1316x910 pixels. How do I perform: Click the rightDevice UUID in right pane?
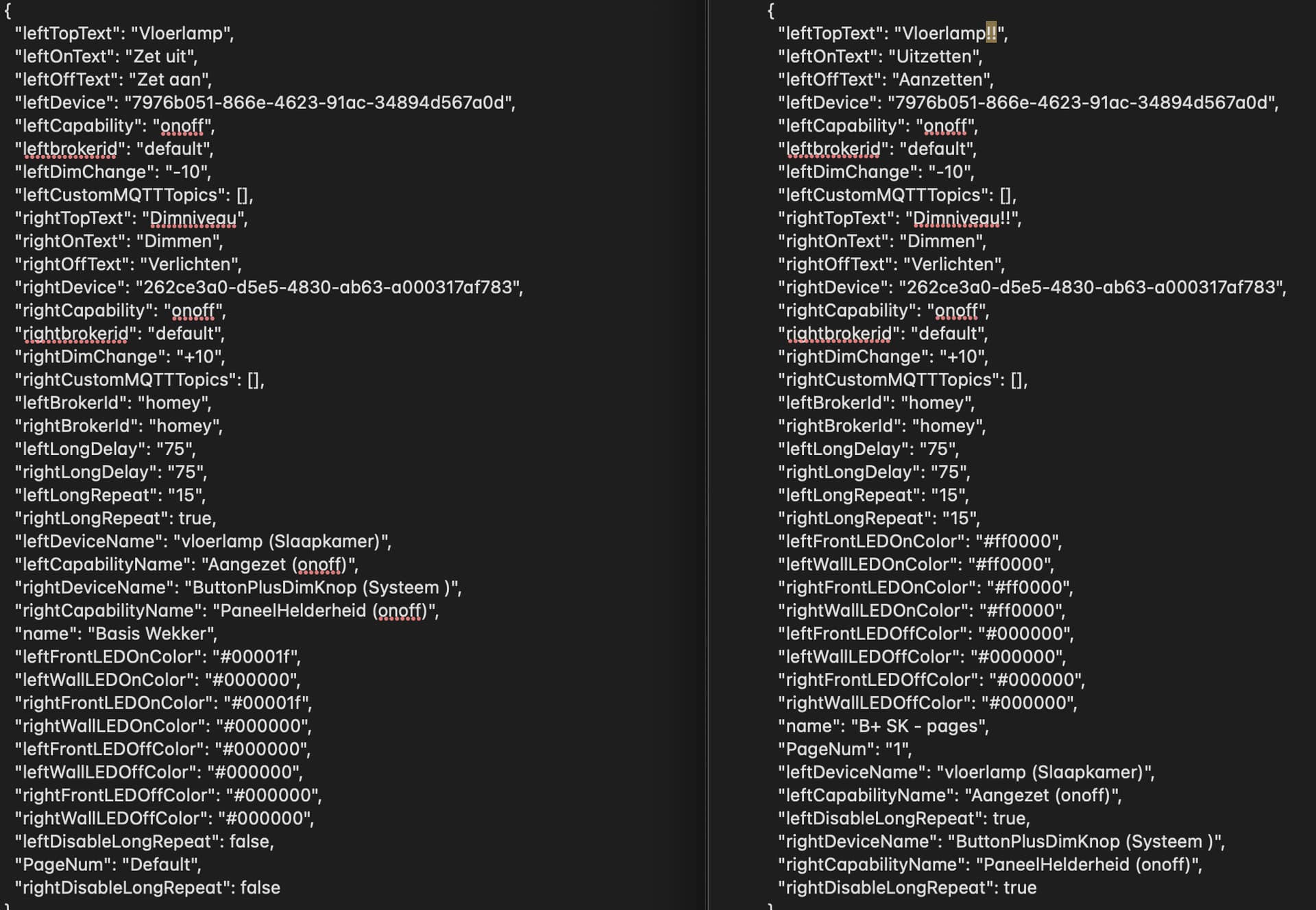tap(1090, 287)
